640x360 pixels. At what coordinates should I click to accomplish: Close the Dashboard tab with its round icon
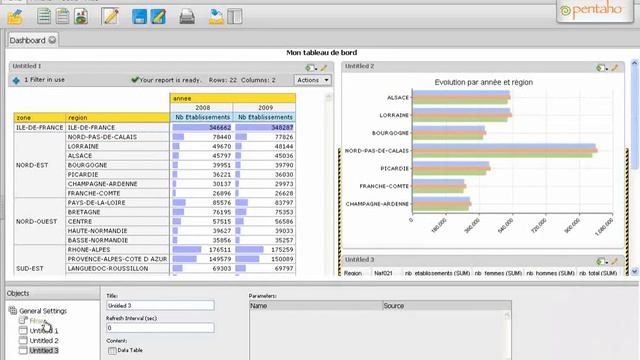click(52, 40)
